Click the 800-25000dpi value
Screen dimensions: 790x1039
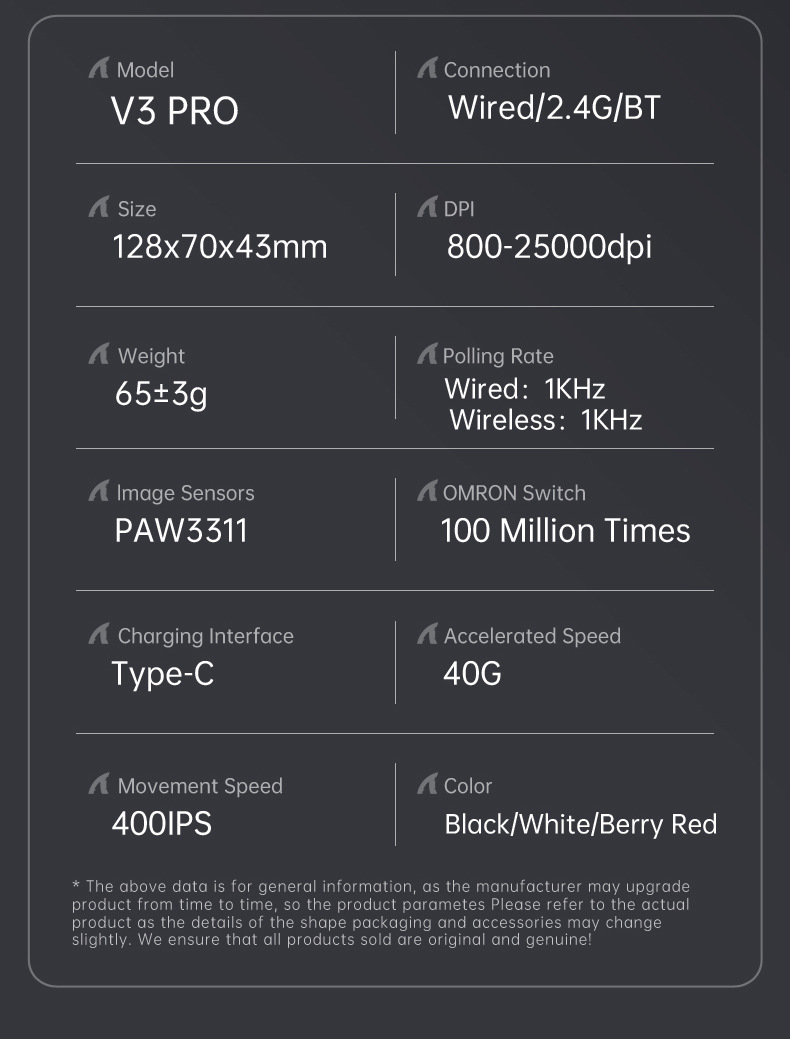(549, 246)
